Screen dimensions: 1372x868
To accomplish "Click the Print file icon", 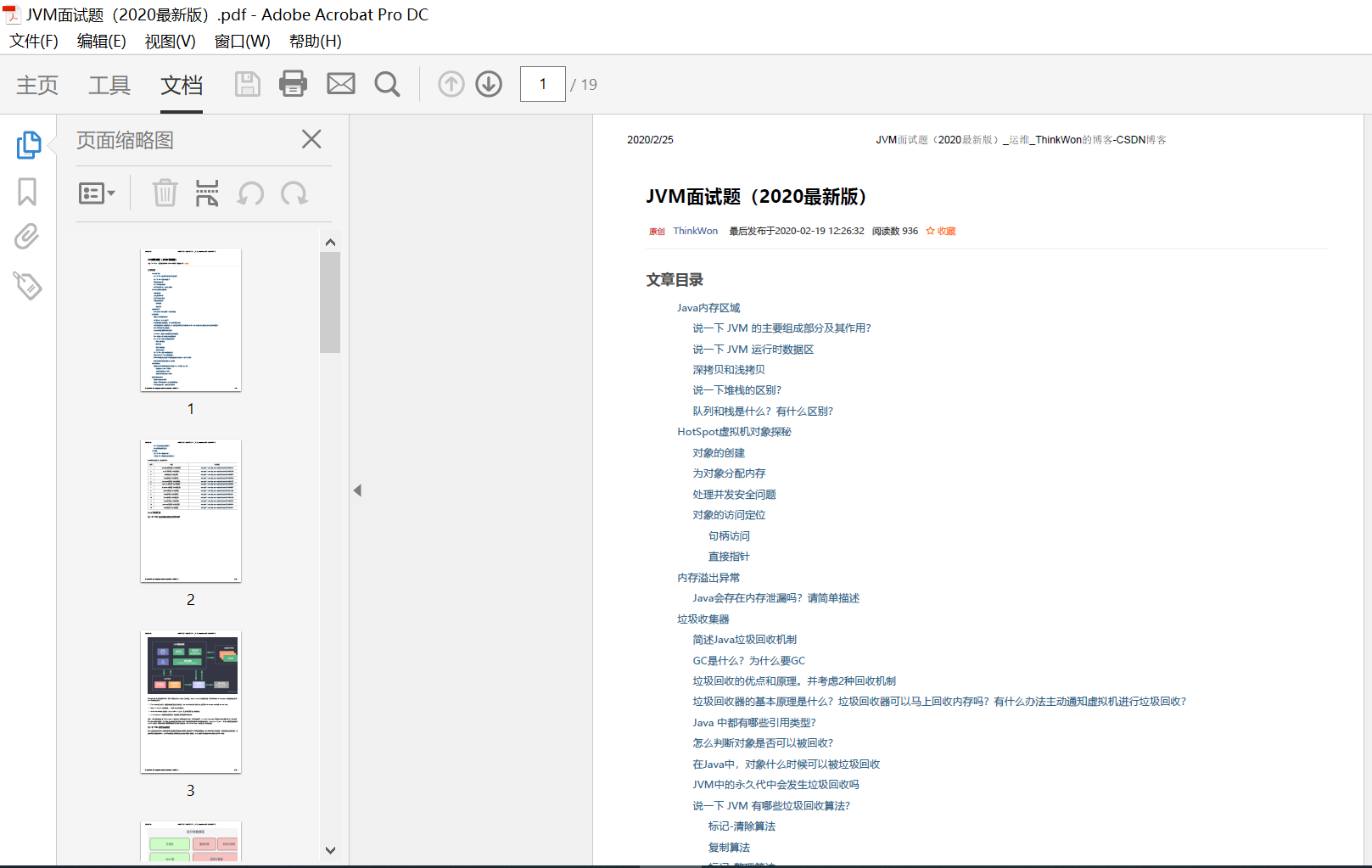I will coord(294,84).
